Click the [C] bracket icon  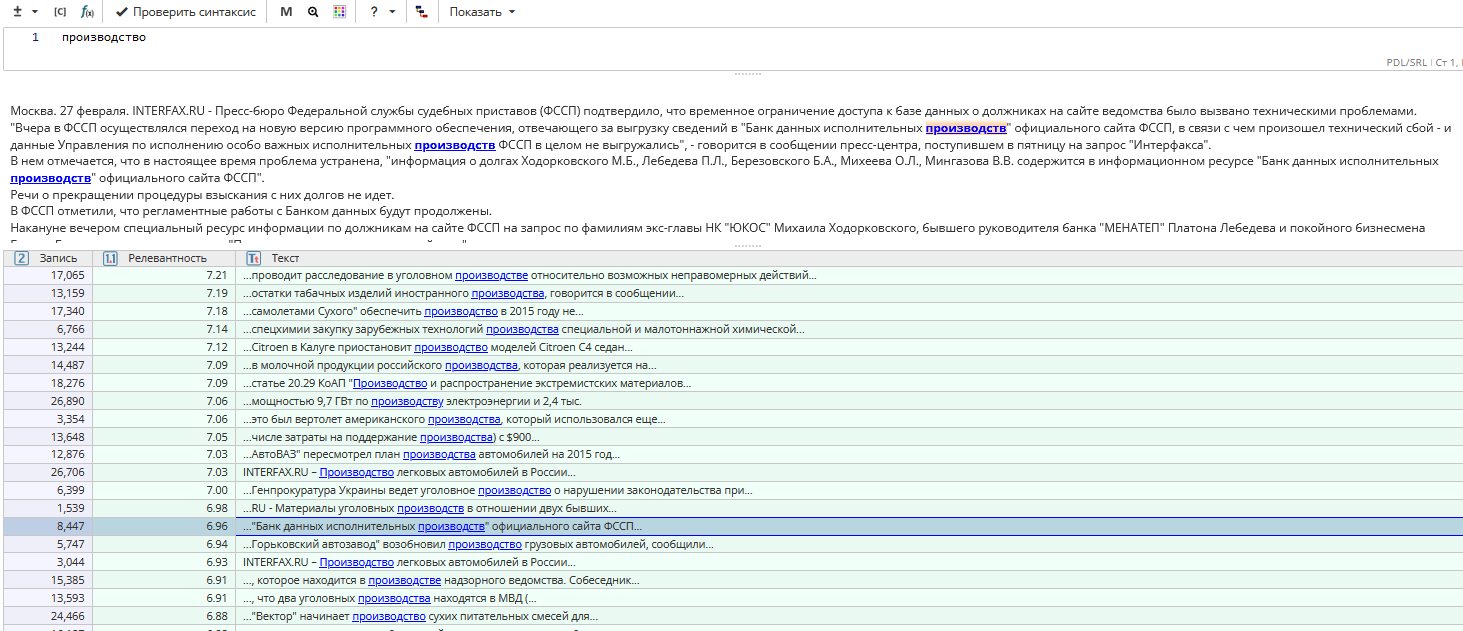point(60,12)
